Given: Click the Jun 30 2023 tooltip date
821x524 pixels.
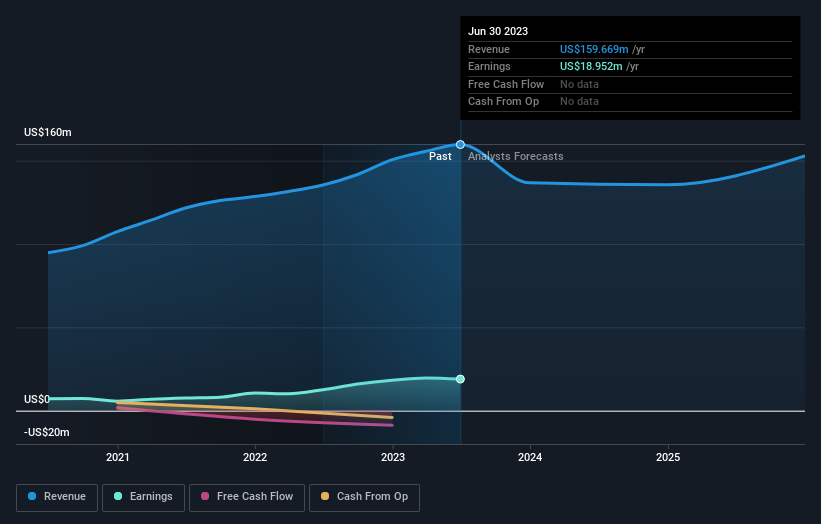Looking at the screenshot, I should pos(498,31).
